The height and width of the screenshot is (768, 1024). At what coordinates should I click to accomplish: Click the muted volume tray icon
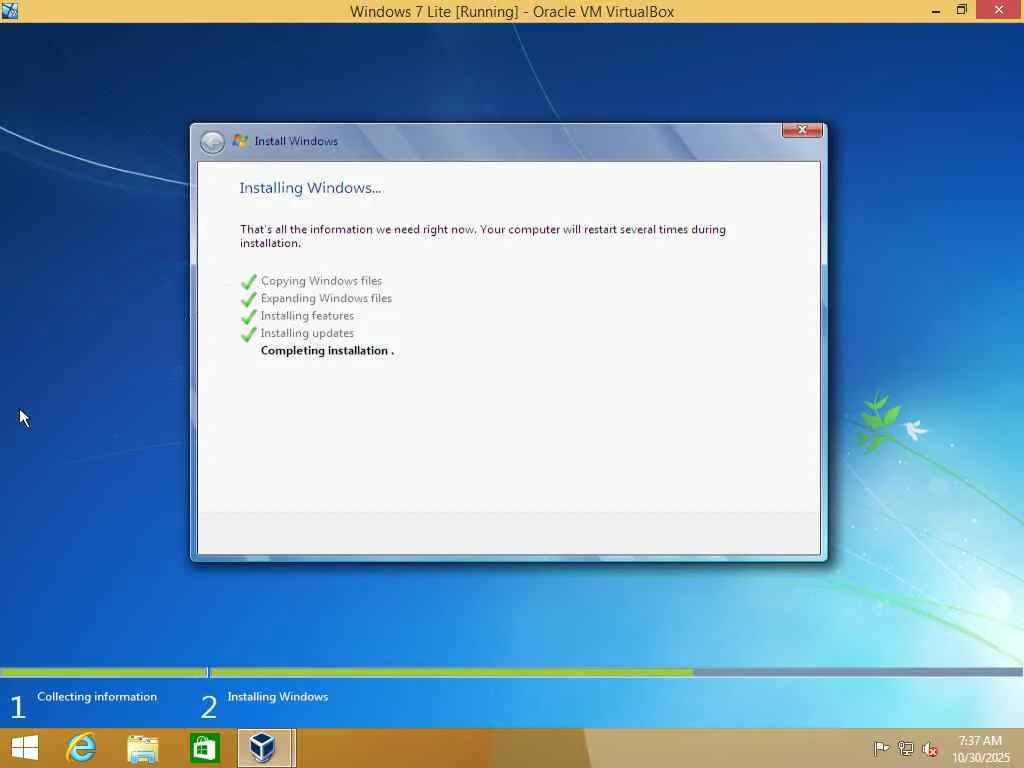[x=930, y=749]
